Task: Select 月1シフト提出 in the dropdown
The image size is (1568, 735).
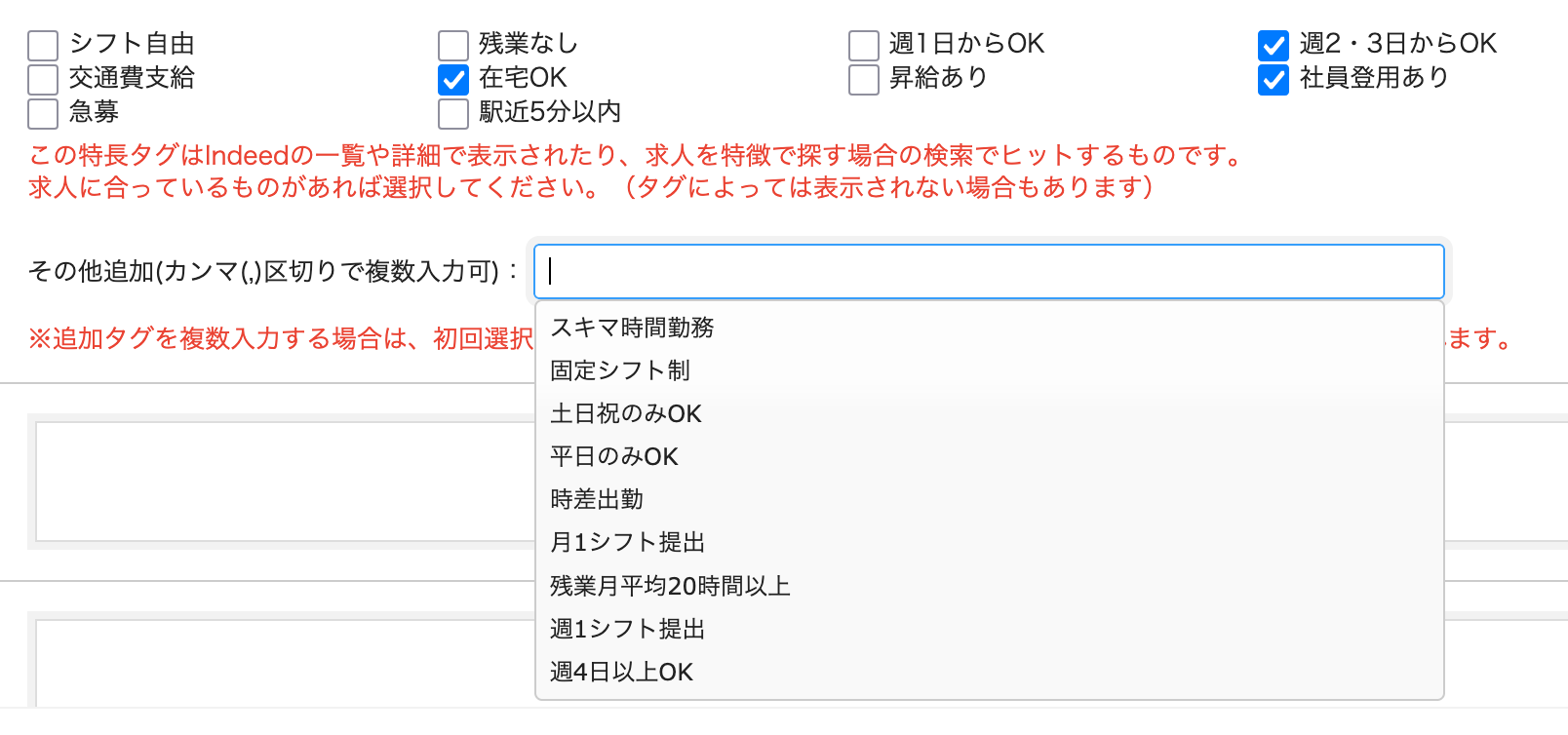Action: point(627,542)
